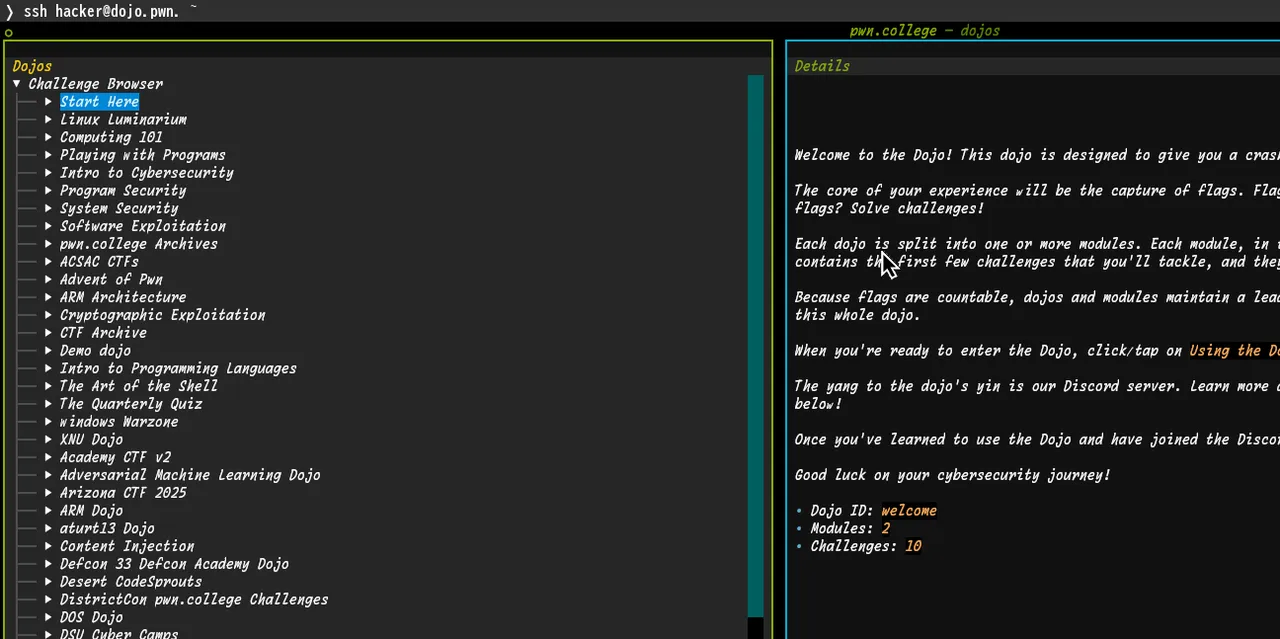The image size is (1280, 639).
Task: Select DistrictCon pwn.college Challenges entry
Action: (x=194, y=600)
